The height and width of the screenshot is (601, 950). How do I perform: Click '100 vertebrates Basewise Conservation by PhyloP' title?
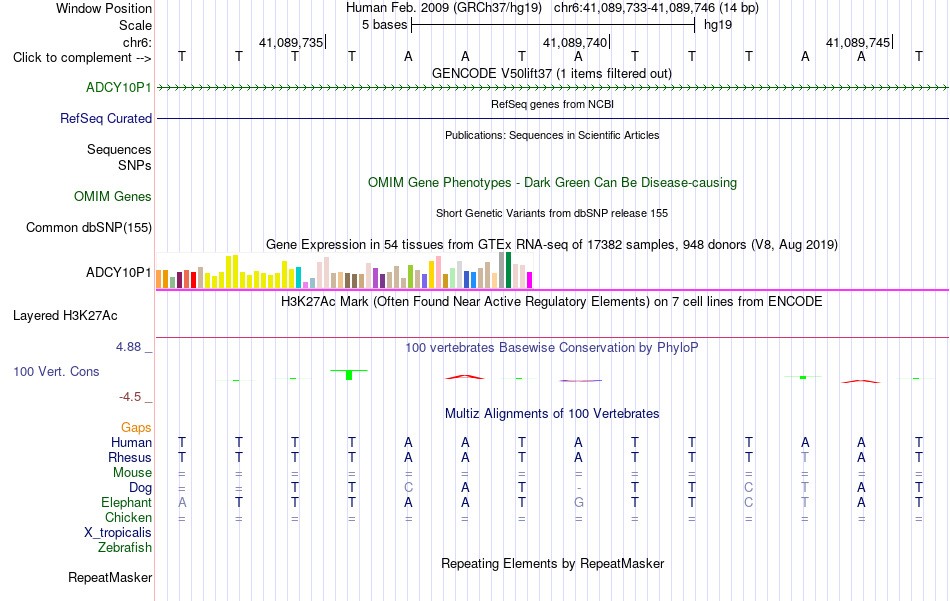(551, 348)
